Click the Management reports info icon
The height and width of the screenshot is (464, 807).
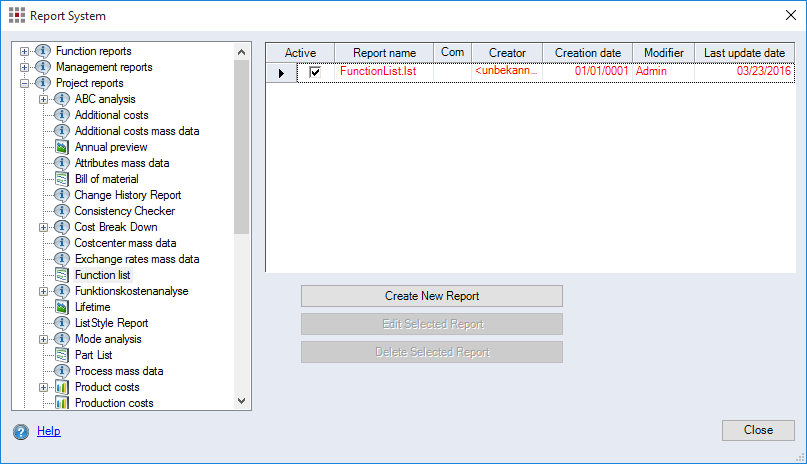pos(43,67)
